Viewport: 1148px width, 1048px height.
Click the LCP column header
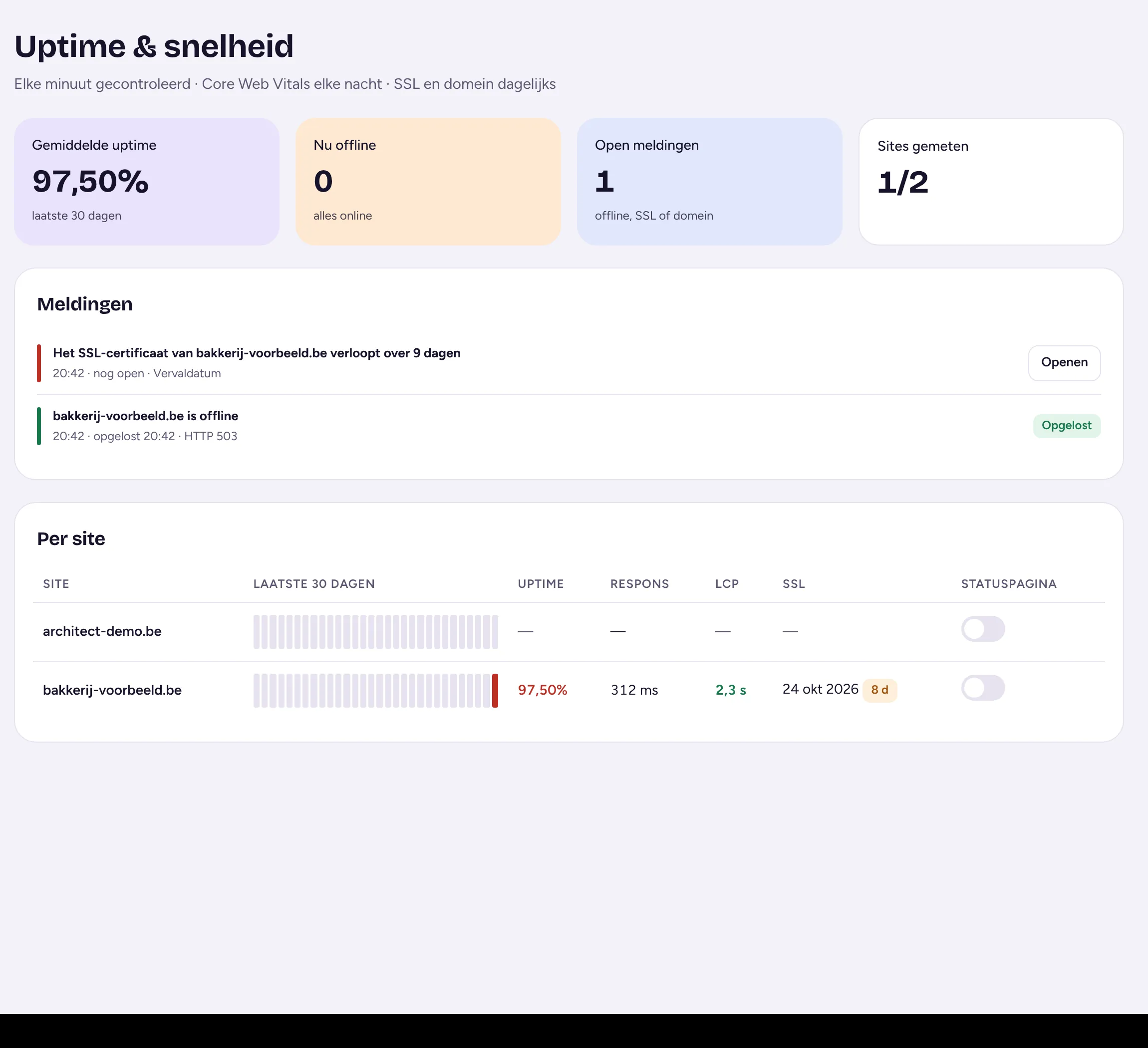(x=727, y=583)
